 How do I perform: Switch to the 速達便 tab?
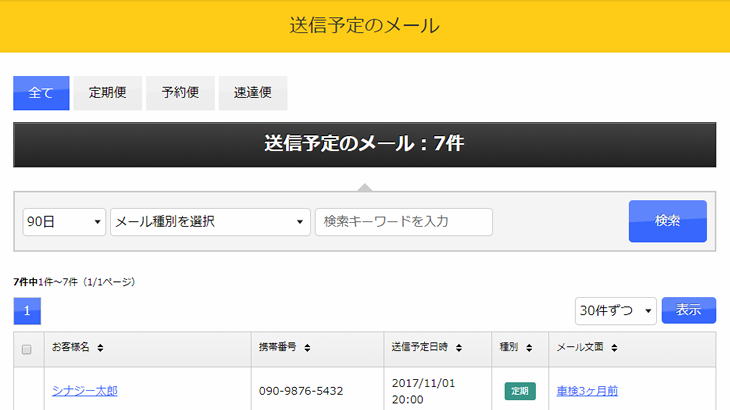click(253, 93)
